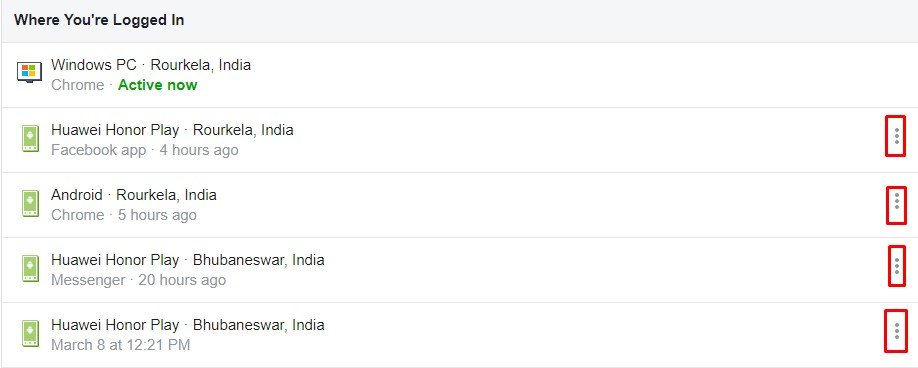This screenshot has height=368, width=918.
Task: Click the 'Messenger · 20 hours ago' text
Action: point(138,280)
